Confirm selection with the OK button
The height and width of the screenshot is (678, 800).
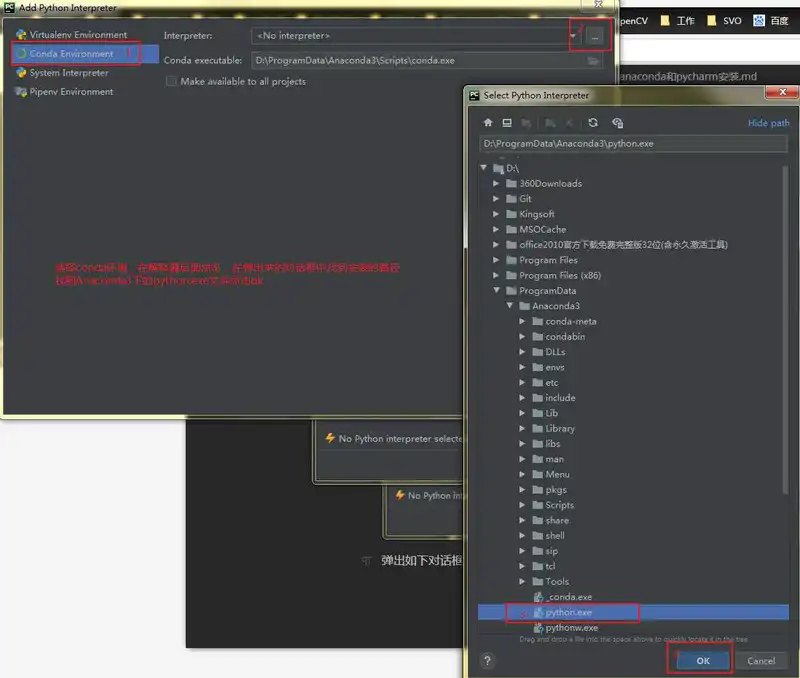coord(703,661)
